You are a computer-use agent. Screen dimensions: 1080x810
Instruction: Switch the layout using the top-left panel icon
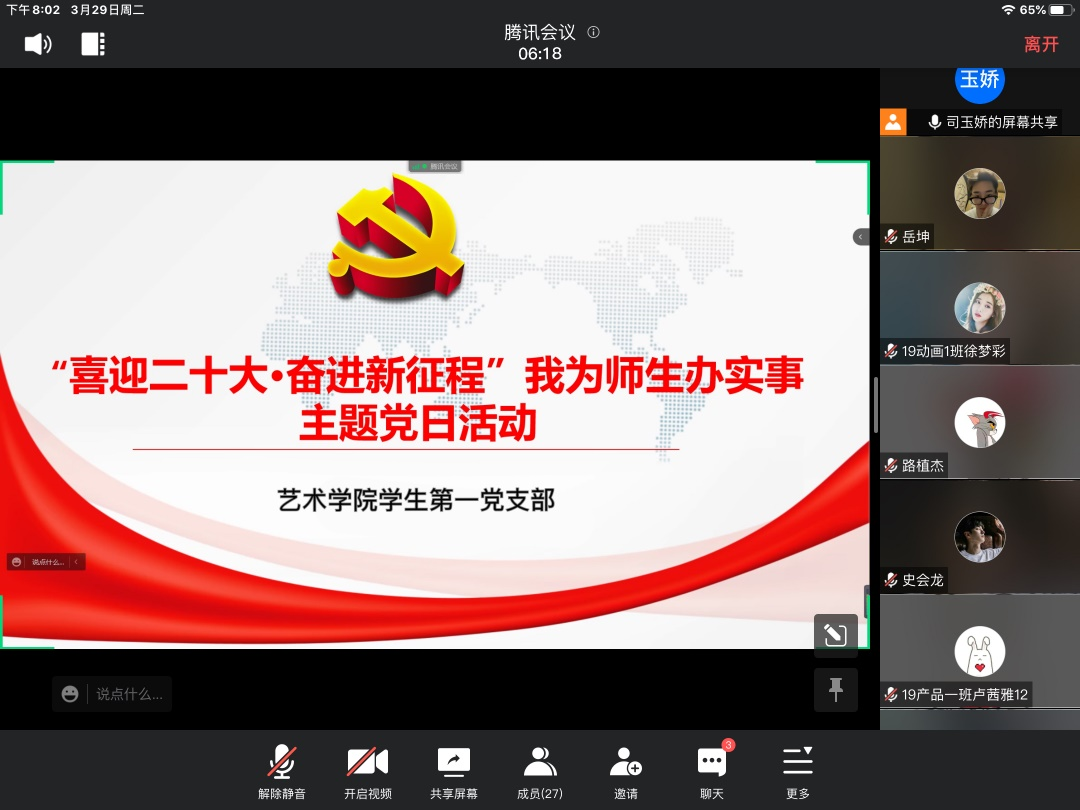(x=93, y=44)
